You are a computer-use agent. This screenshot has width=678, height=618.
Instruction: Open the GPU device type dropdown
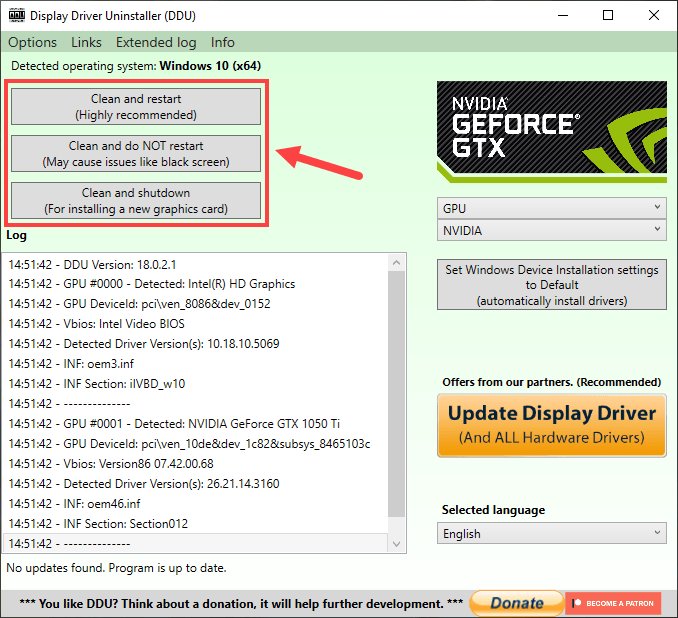click(552, 208)
